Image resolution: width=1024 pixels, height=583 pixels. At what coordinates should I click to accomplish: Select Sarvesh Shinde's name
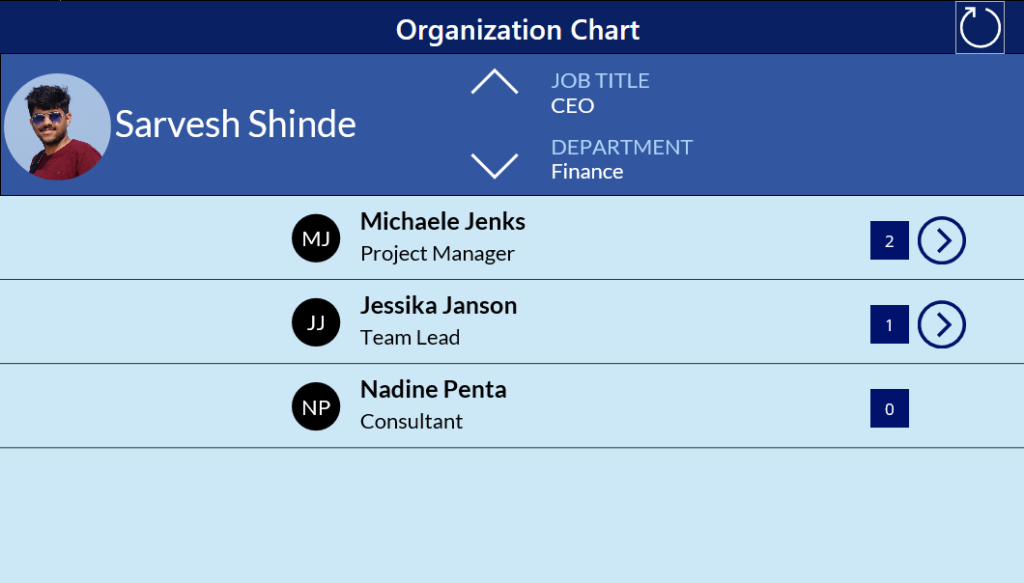[x=235, y=123]
